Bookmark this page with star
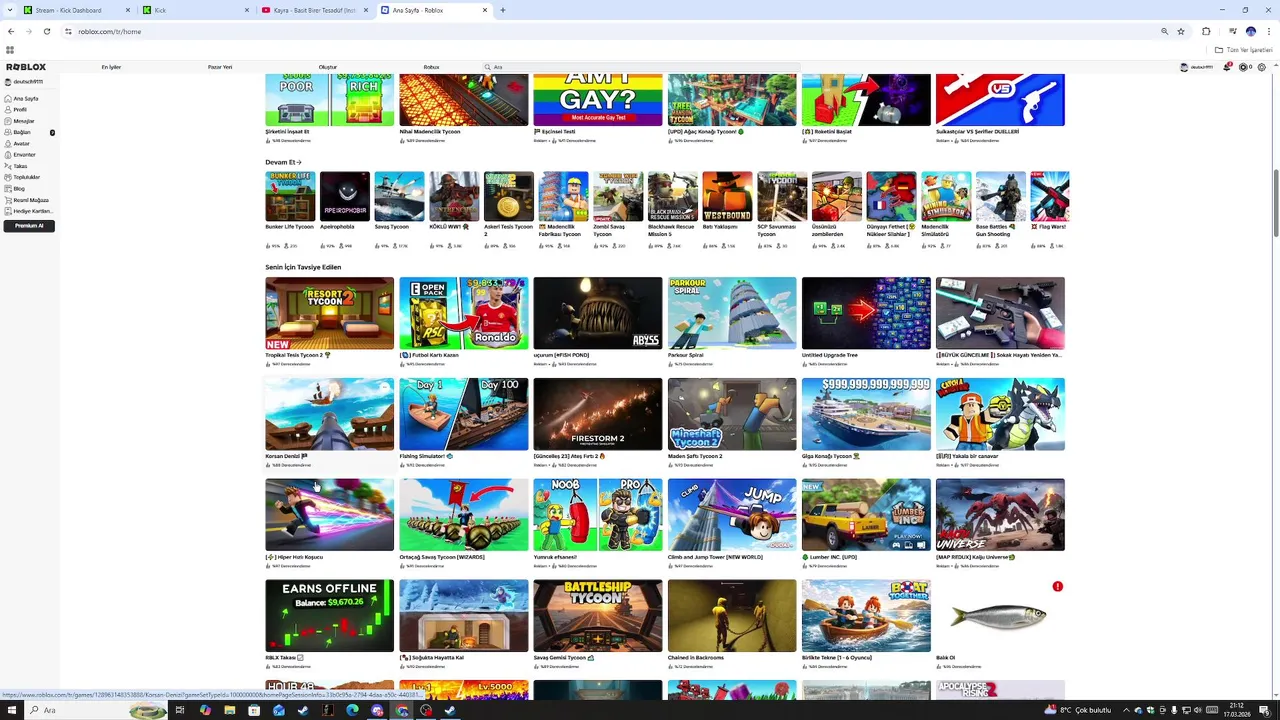Image resolution: width=1280 pixels, height=720 pixels. click(1181, 31)
